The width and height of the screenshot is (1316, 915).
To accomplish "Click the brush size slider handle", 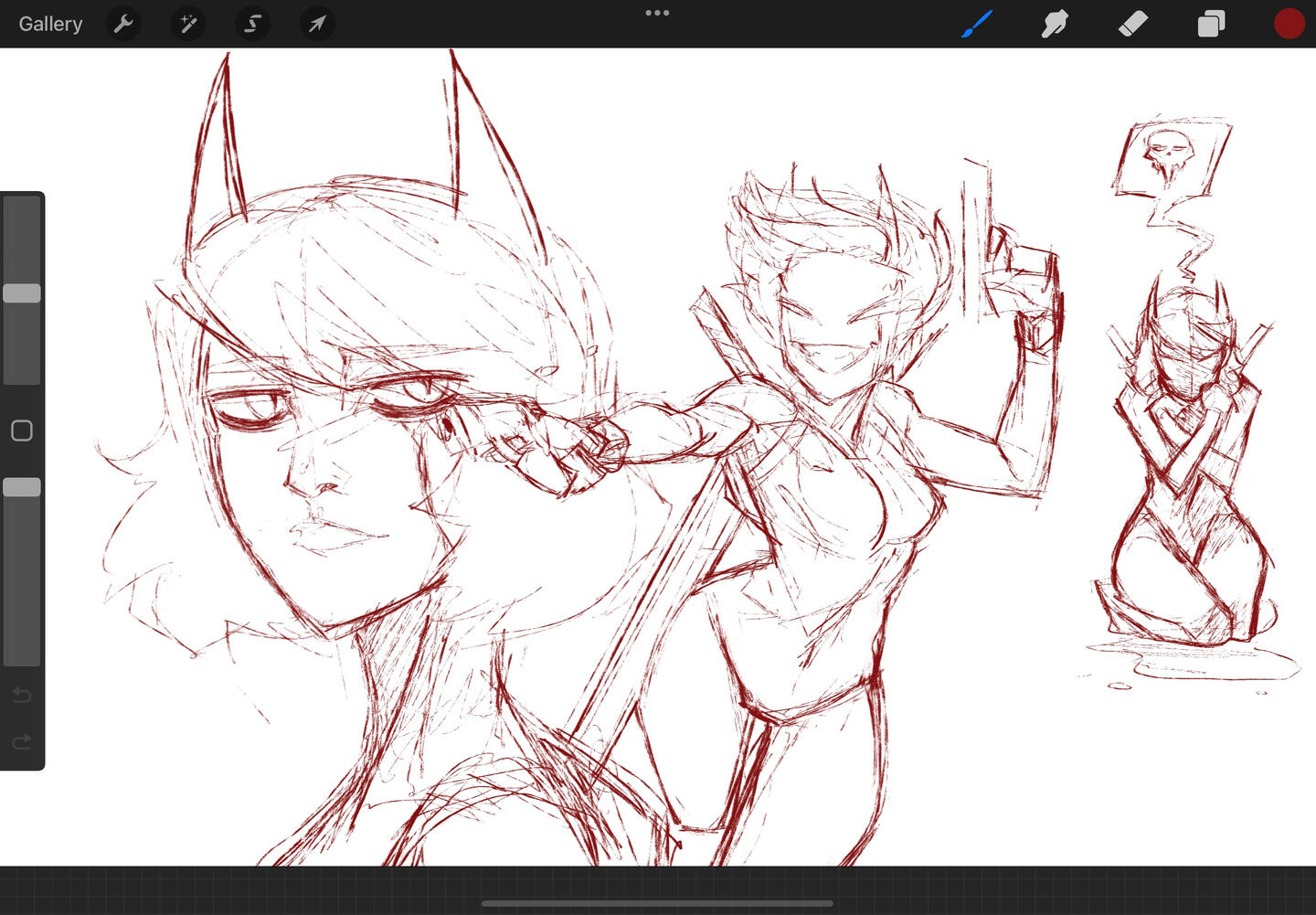I will (22, 293).
